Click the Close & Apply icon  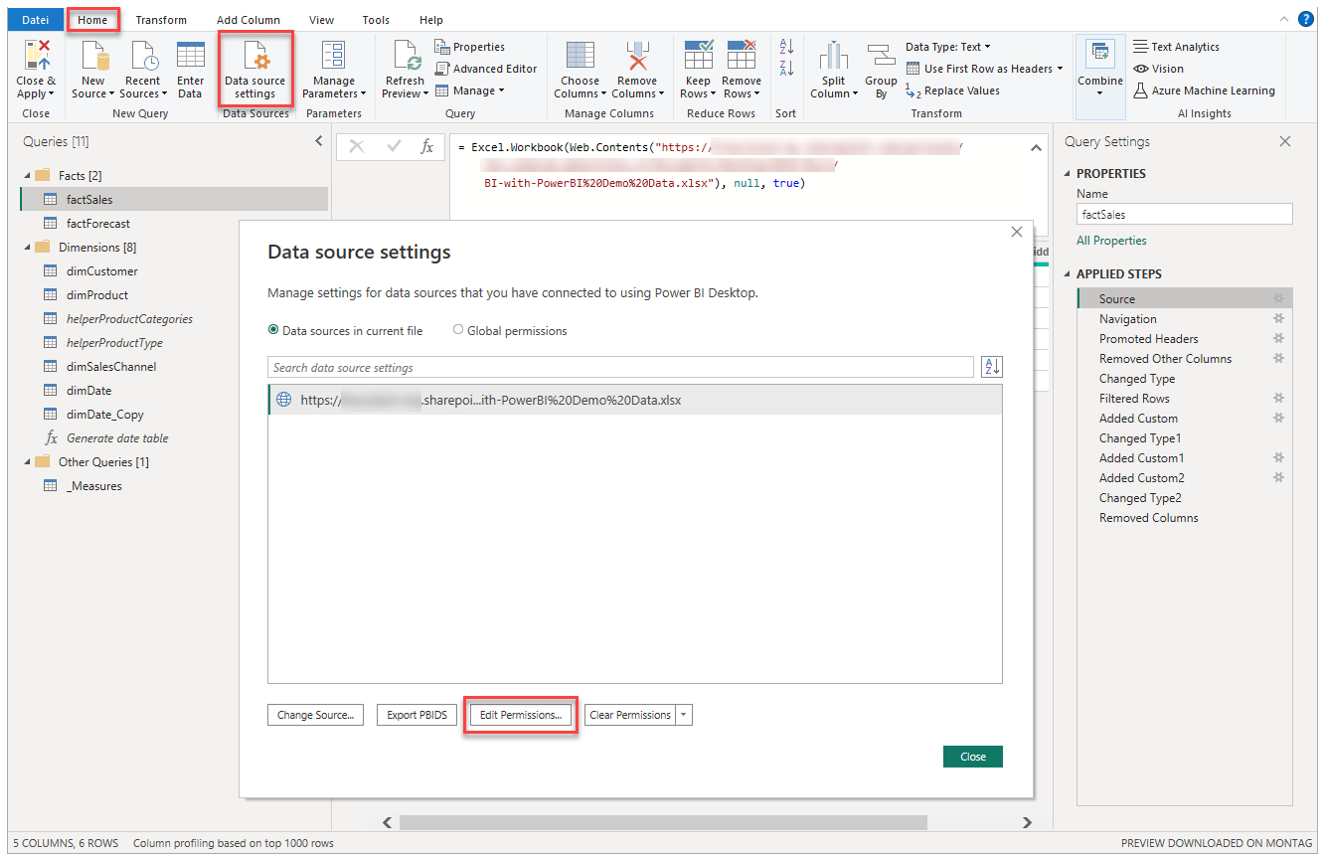click(x=36, y=56)
